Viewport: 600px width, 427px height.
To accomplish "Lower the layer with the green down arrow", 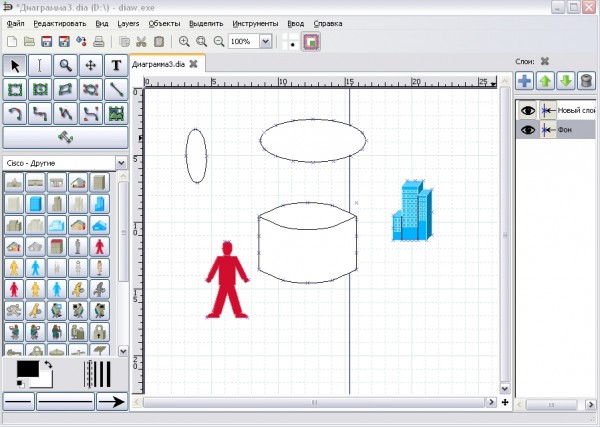I will point(566,81).
